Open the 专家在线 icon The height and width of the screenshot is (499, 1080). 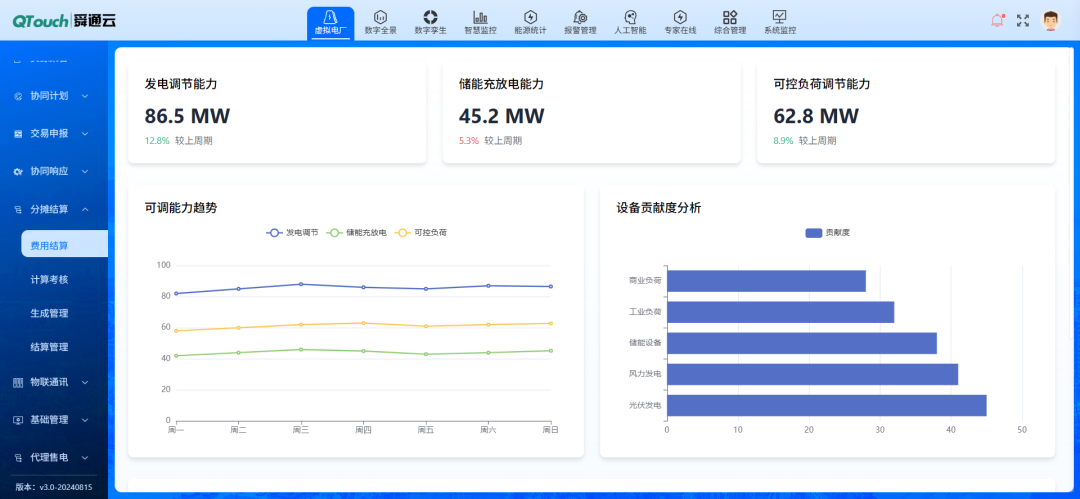pyautogui.click(x=680, y=17)
